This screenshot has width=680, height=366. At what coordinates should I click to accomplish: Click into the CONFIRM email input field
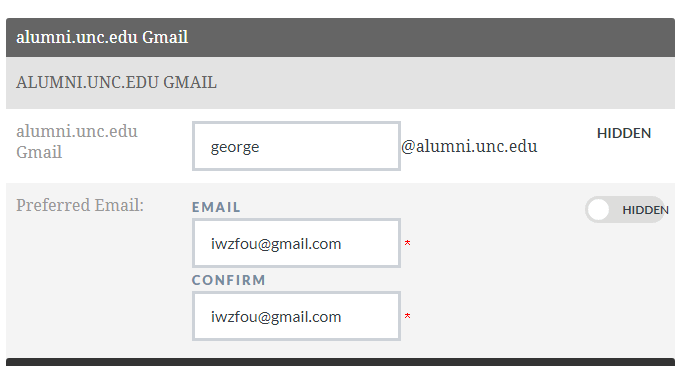tap(296, 316)
